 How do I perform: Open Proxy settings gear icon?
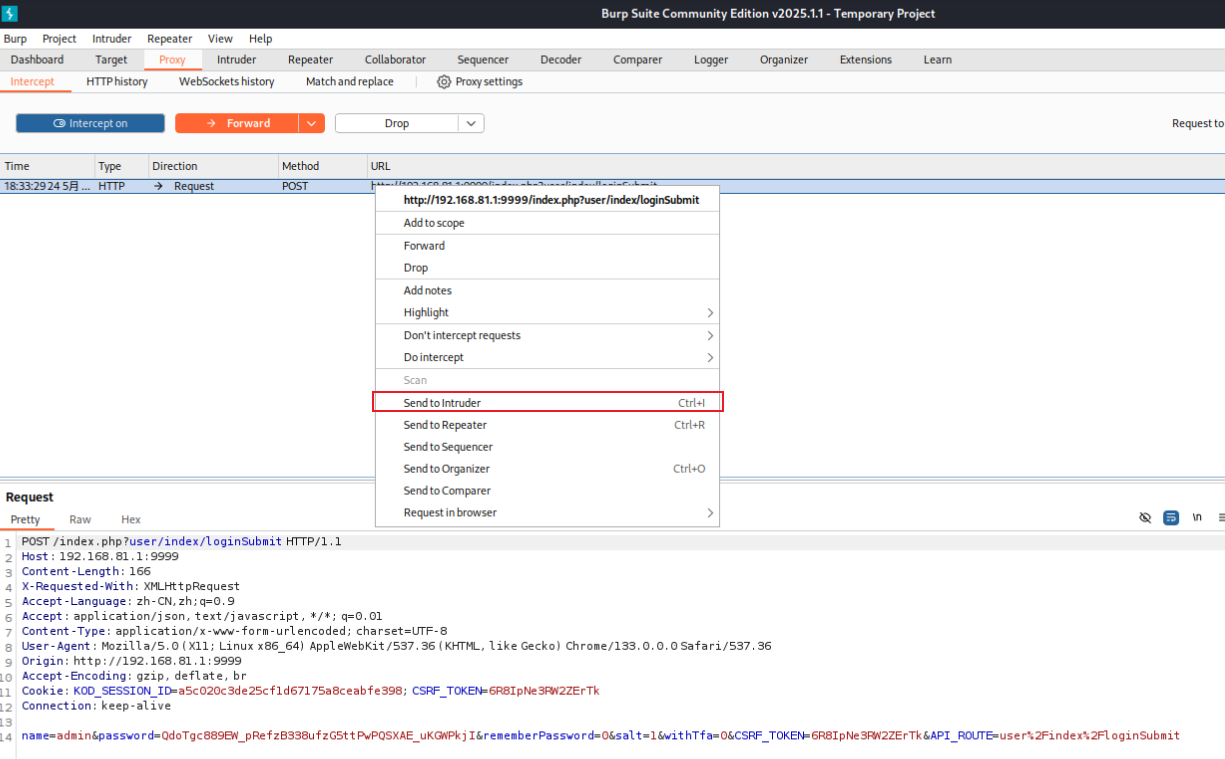point(444,82)
